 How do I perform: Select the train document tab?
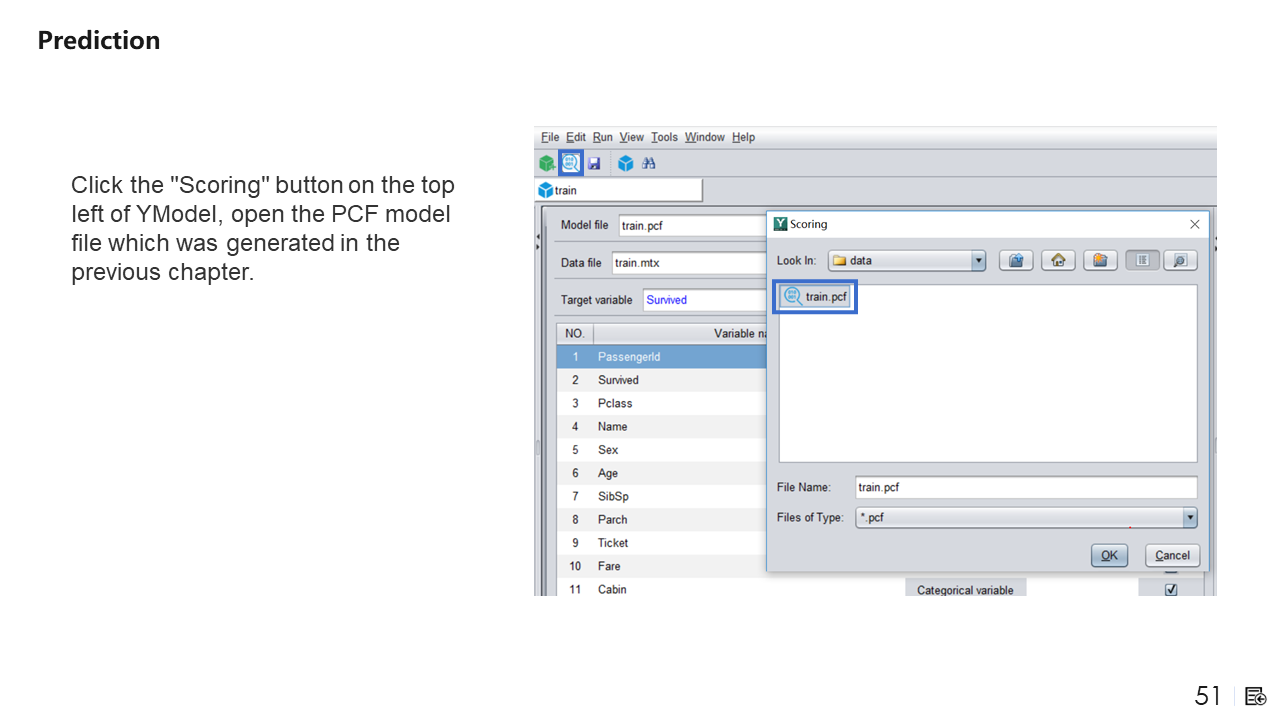click(x=619, y=190)
